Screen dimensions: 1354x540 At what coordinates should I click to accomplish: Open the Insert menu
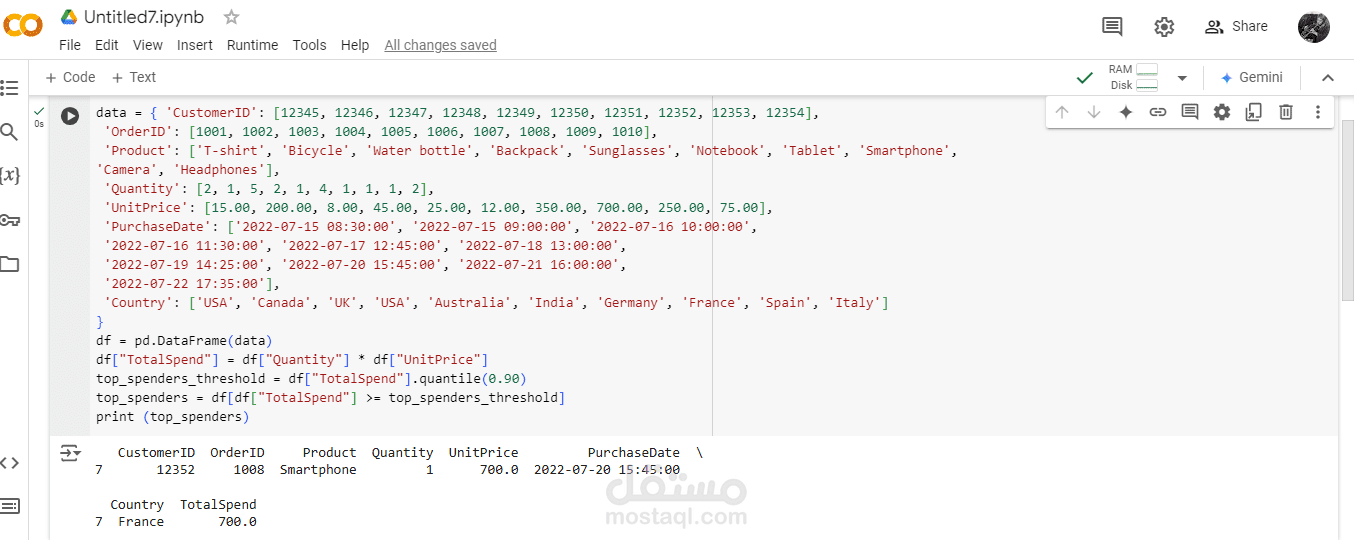[x=195, y=45]
